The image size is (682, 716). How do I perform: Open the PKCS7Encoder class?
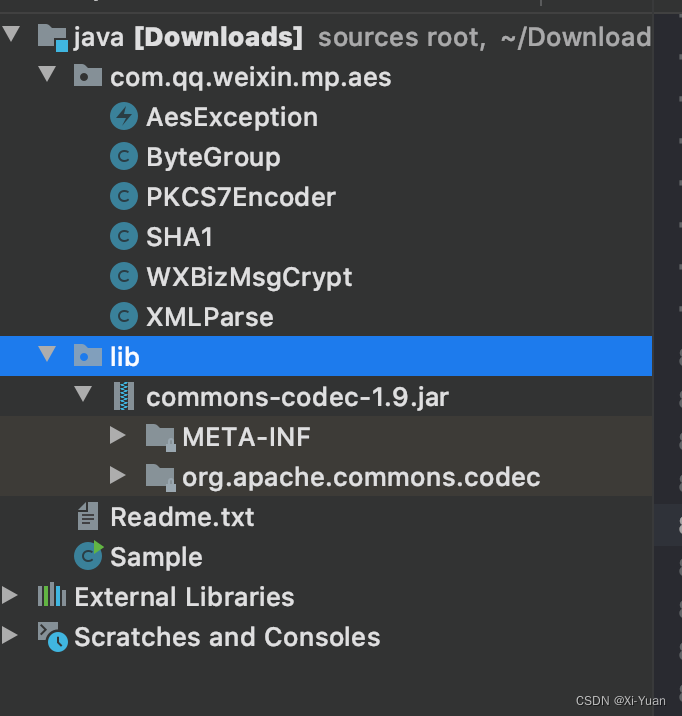[241, 197]
